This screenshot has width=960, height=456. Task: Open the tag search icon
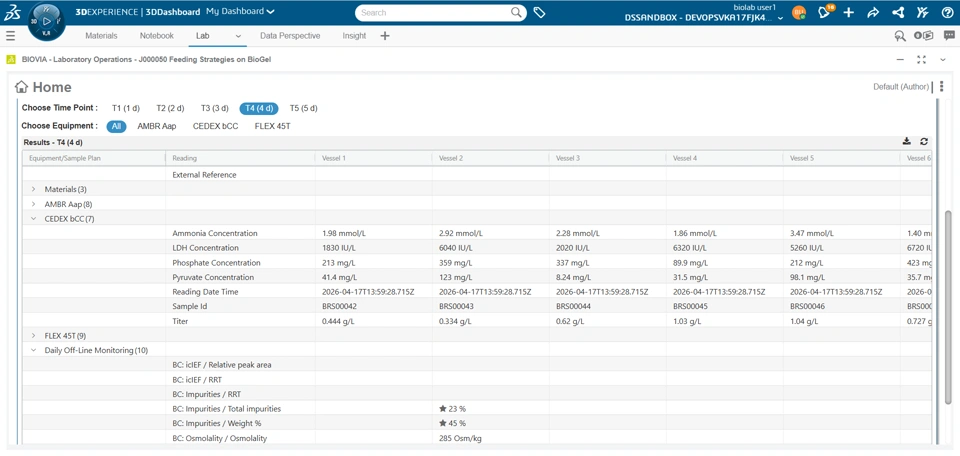(539, 12)
